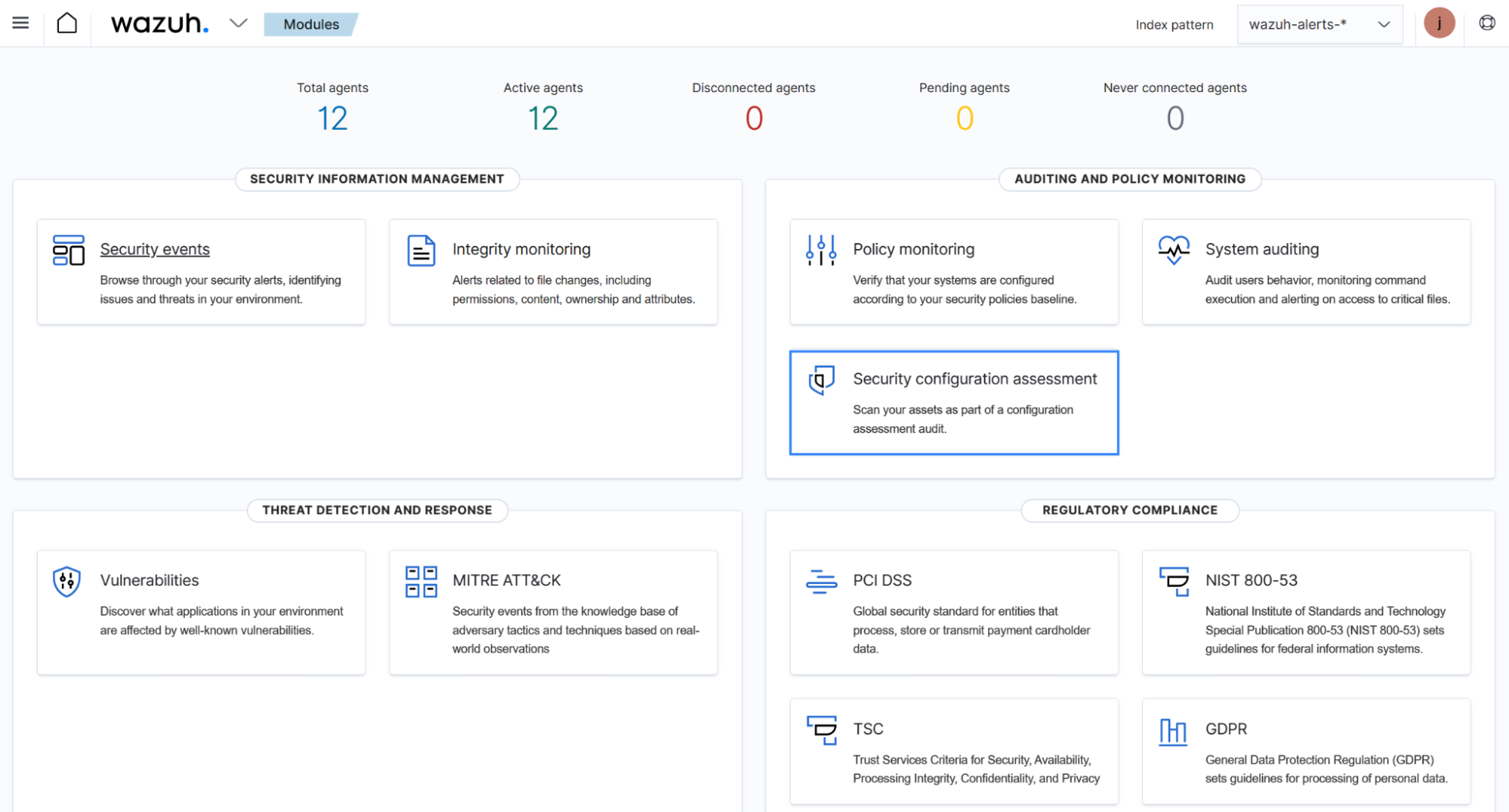
Task: Click the Security configuration assessment shield icon
Action: (x=821, y=380)
